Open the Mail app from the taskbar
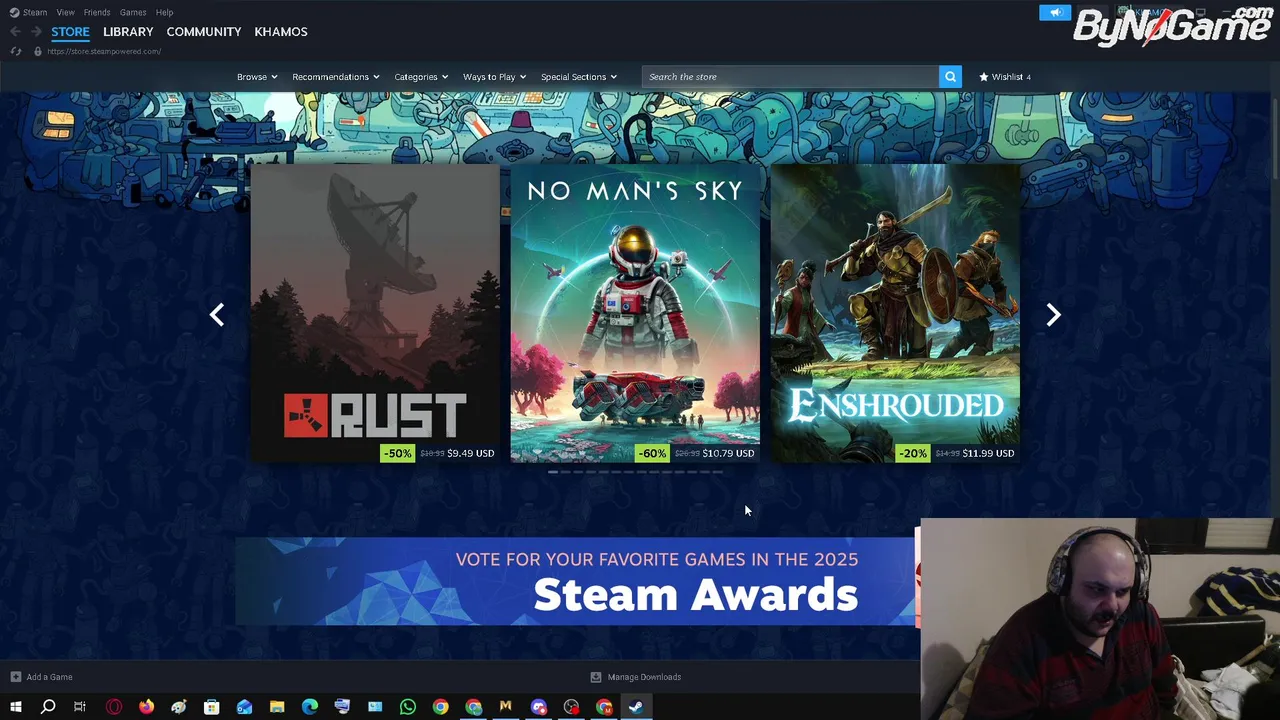 (x=244, y=707)
